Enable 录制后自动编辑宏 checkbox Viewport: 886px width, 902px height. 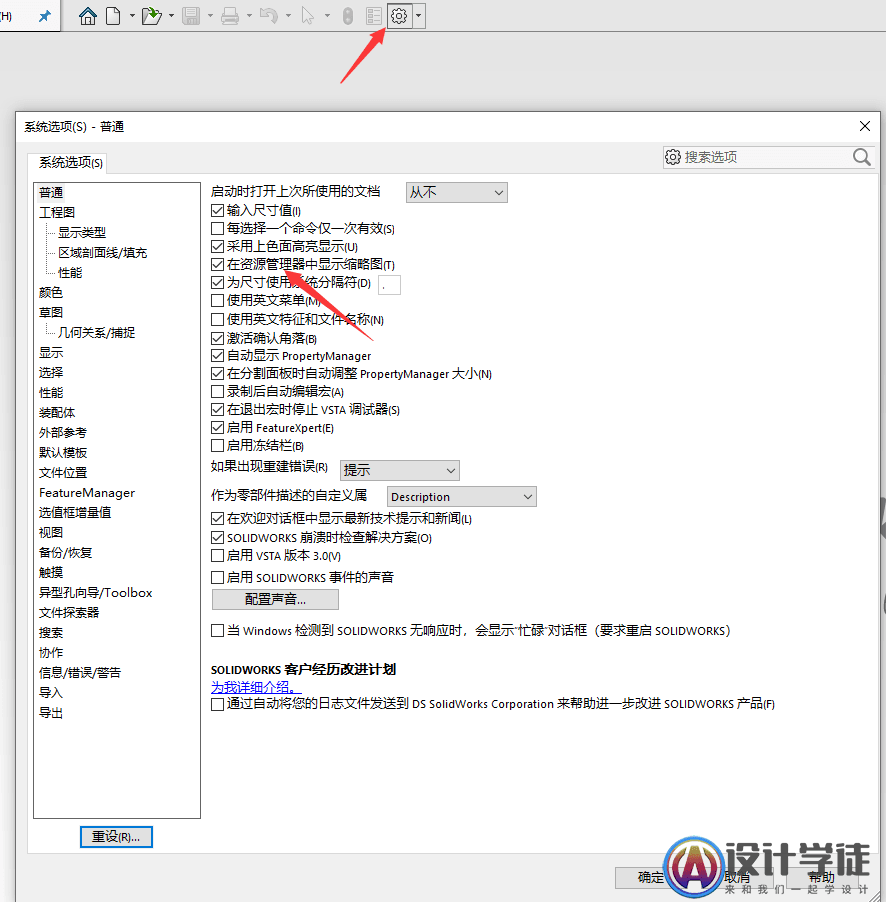click(x=217, y=392)
